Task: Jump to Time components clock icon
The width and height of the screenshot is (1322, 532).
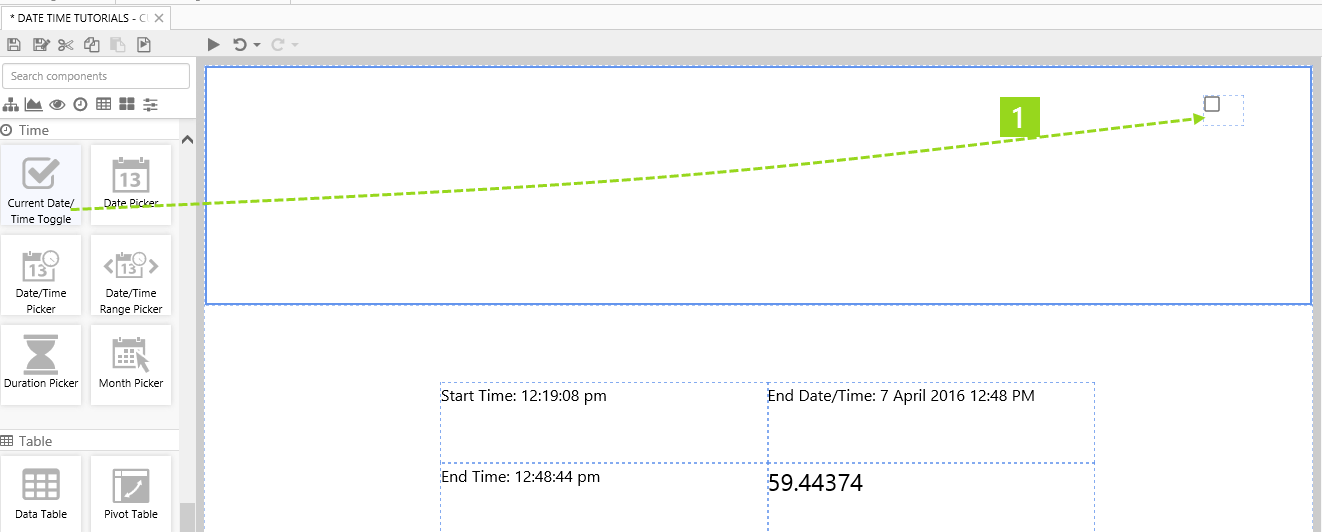Action: [x=80, y=104]
